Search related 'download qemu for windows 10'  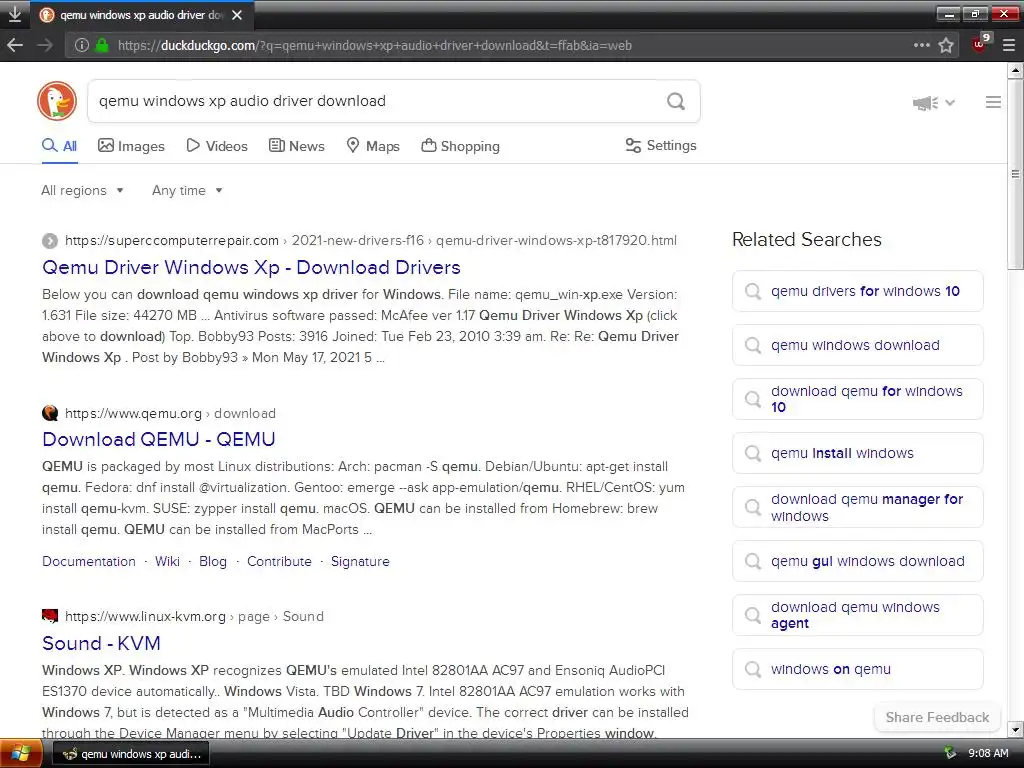coord(857,399)
